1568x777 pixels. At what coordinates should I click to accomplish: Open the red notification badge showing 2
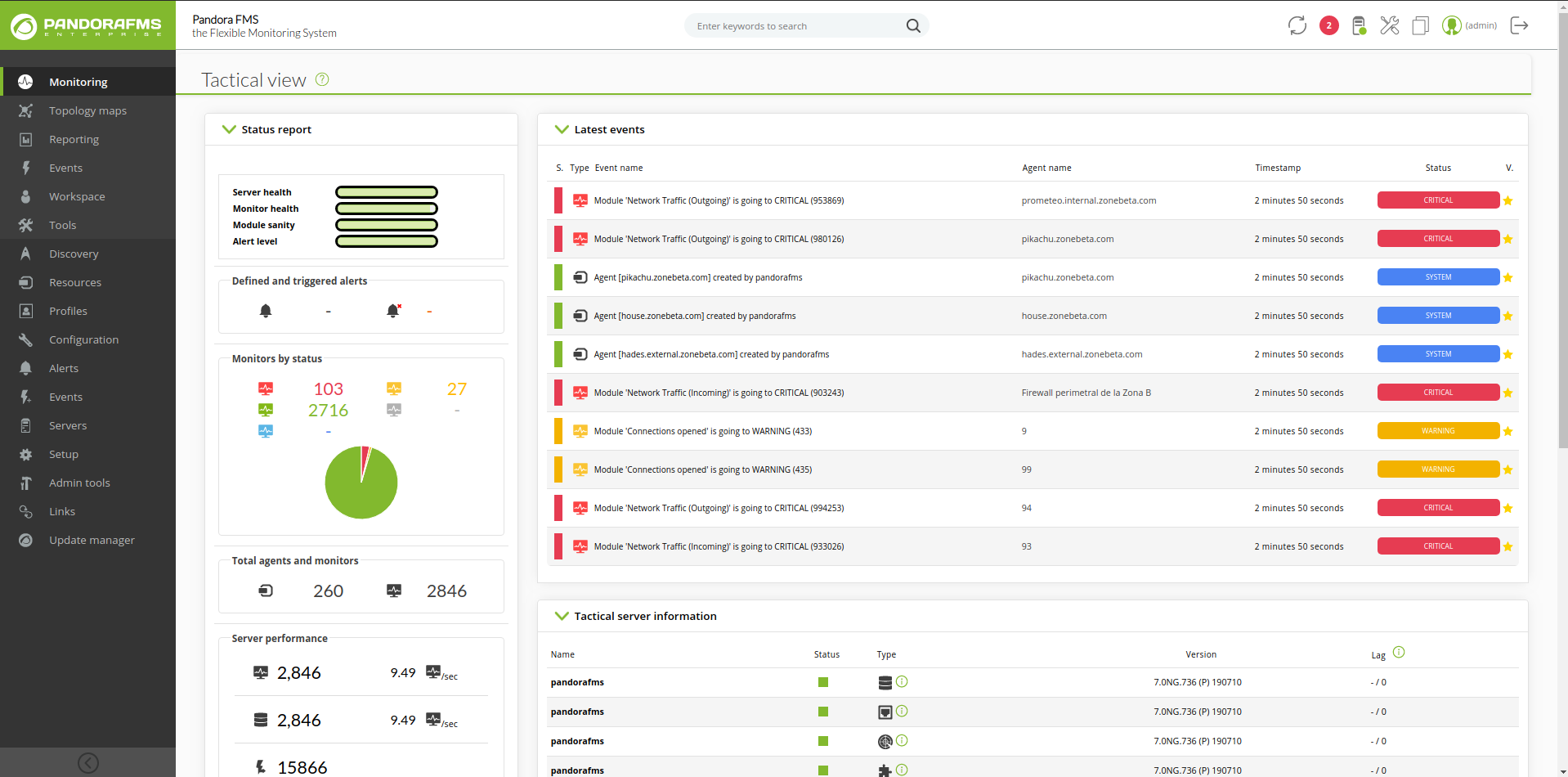tap(1329, 25)
